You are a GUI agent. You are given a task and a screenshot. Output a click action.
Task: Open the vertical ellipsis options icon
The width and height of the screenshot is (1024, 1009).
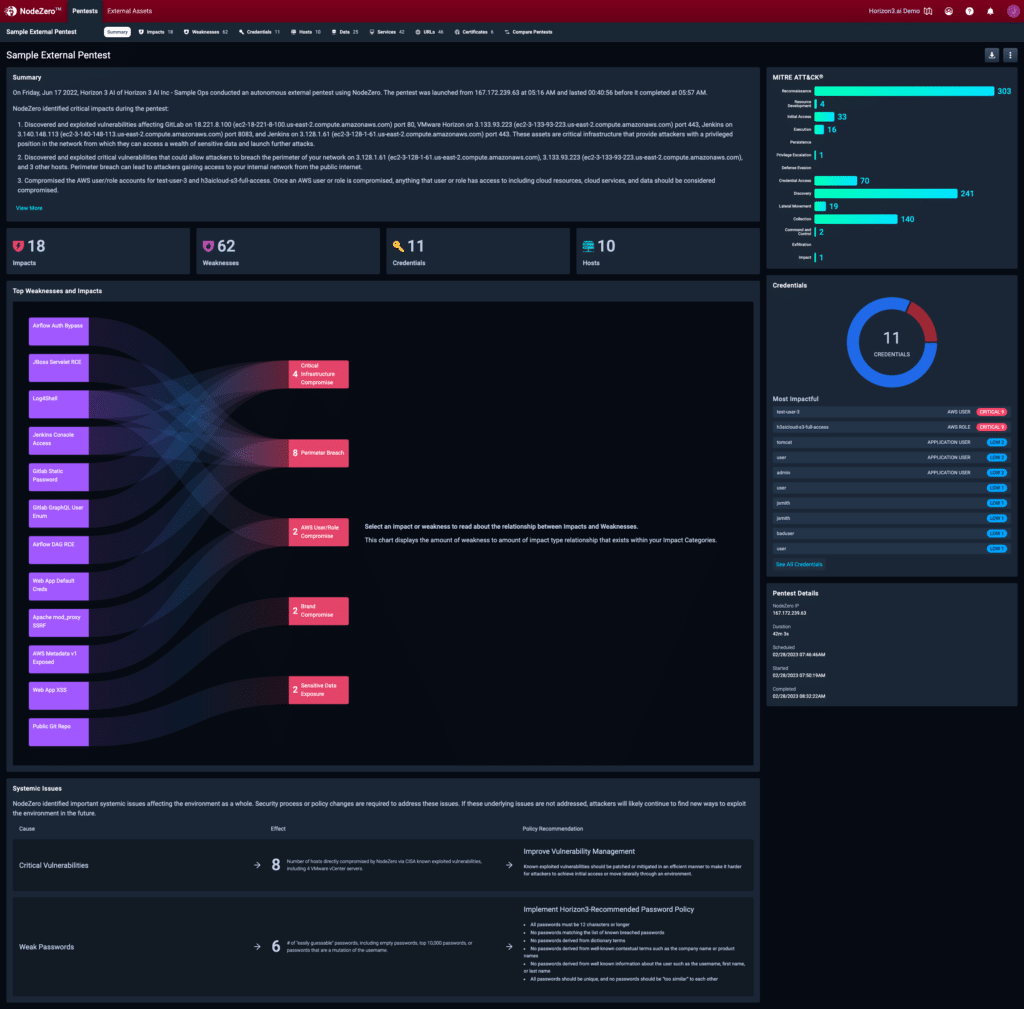tap(1012, 55)
